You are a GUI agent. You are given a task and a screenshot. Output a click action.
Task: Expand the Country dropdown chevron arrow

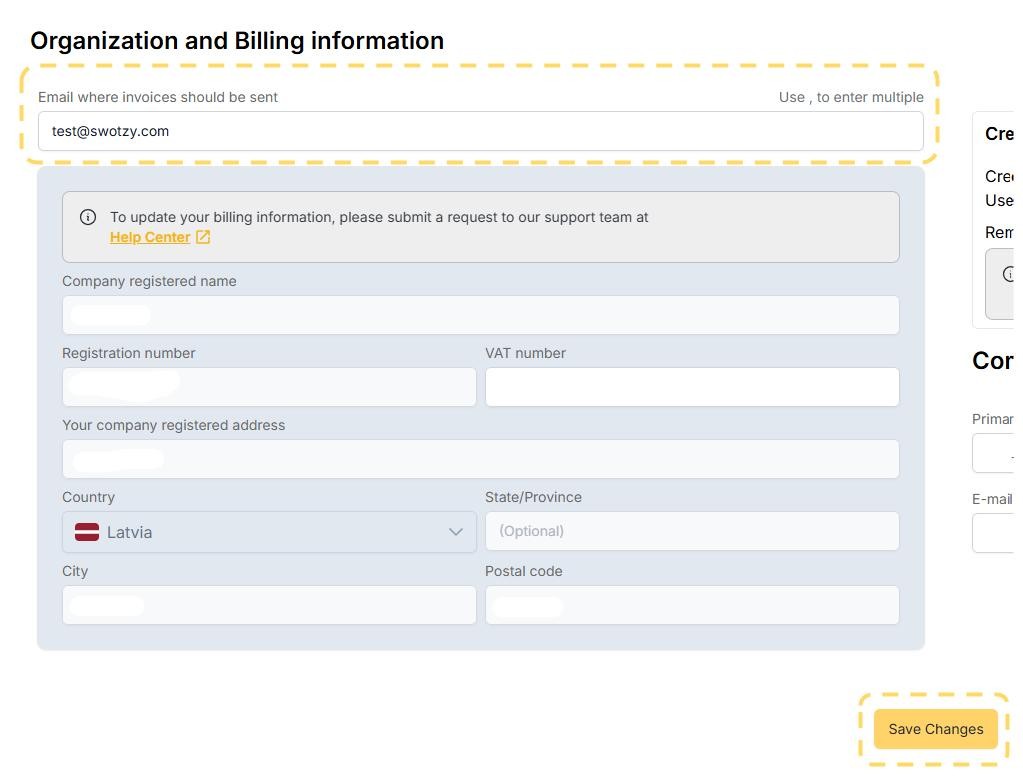(456, 532)
